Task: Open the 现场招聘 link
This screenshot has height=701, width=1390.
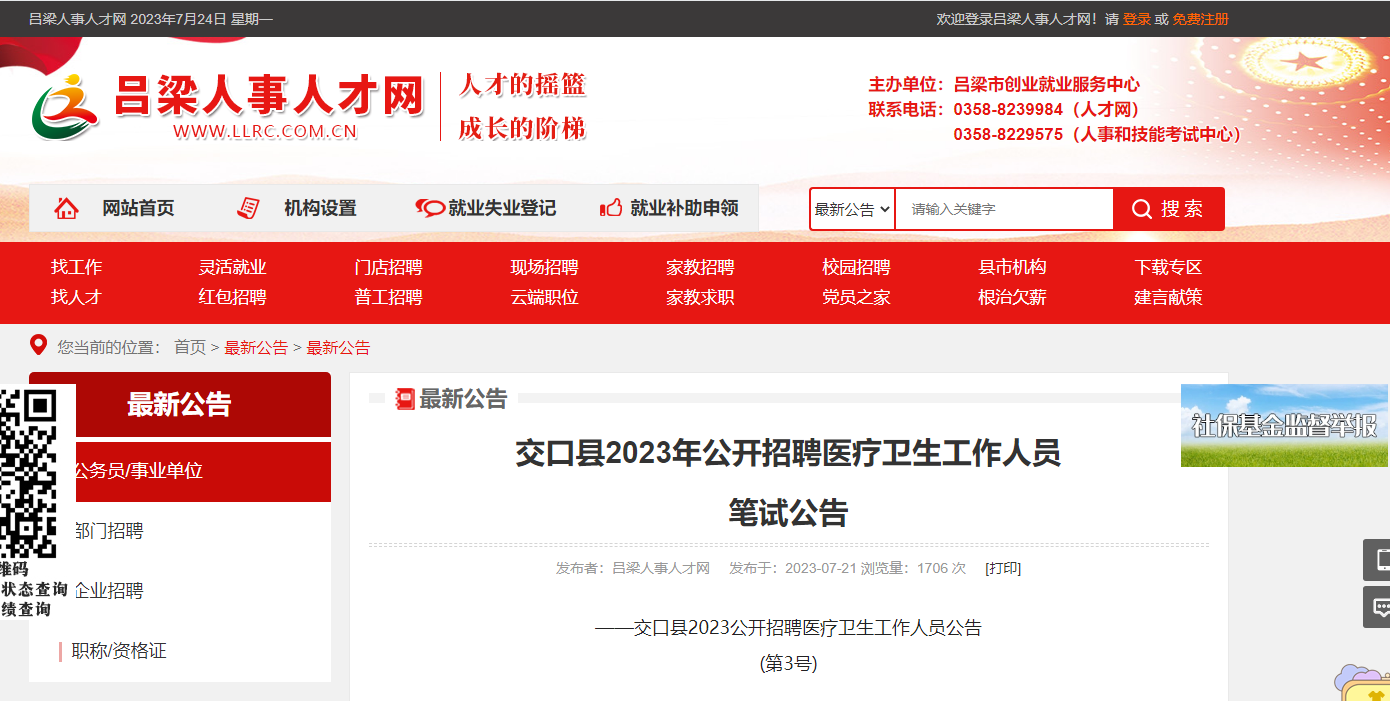Action: [x=545, y=267]
